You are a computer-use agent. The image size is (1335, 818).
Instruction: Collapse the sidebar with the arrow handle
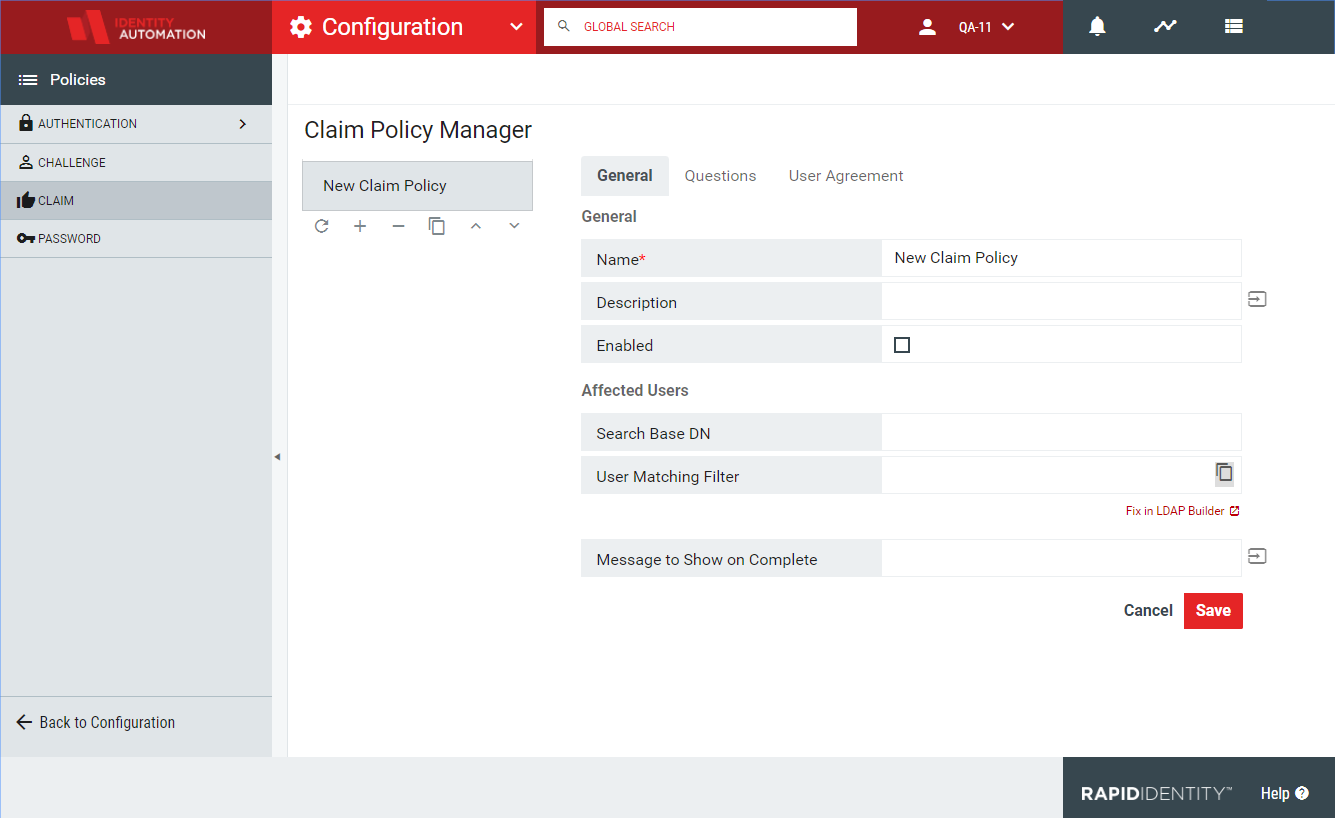click(277, 456)
